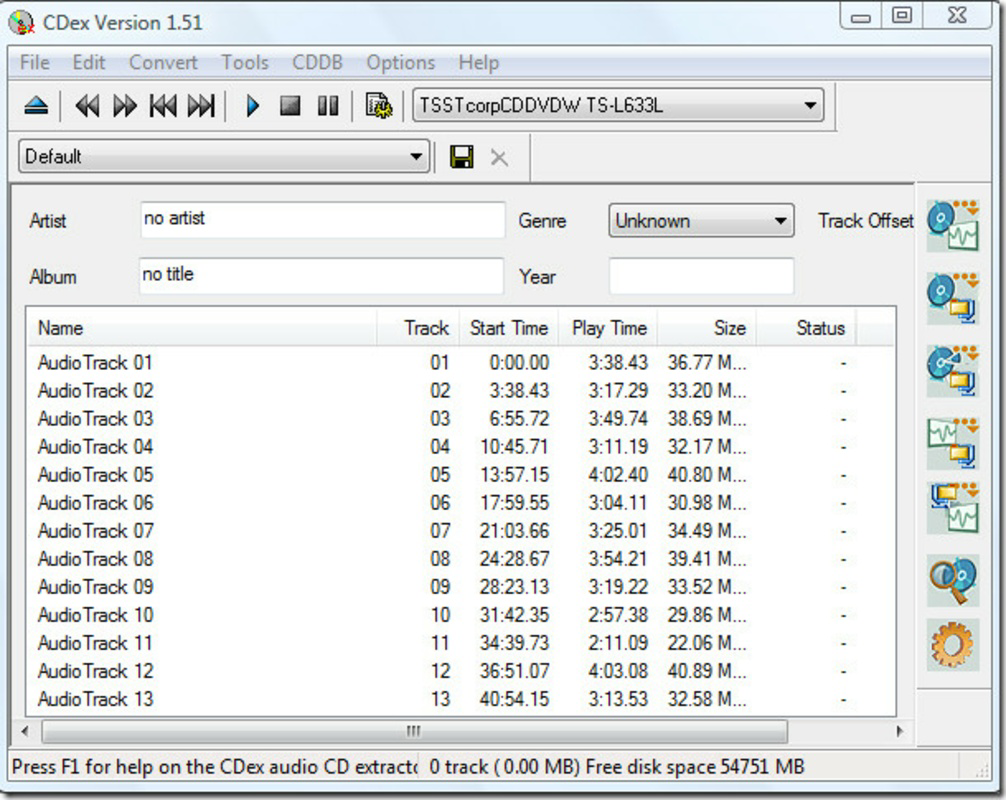Image resolution: width=1006 pixels, height=800 pixels.
Task: Open the Options menu
Action: [x=399, y=62]
